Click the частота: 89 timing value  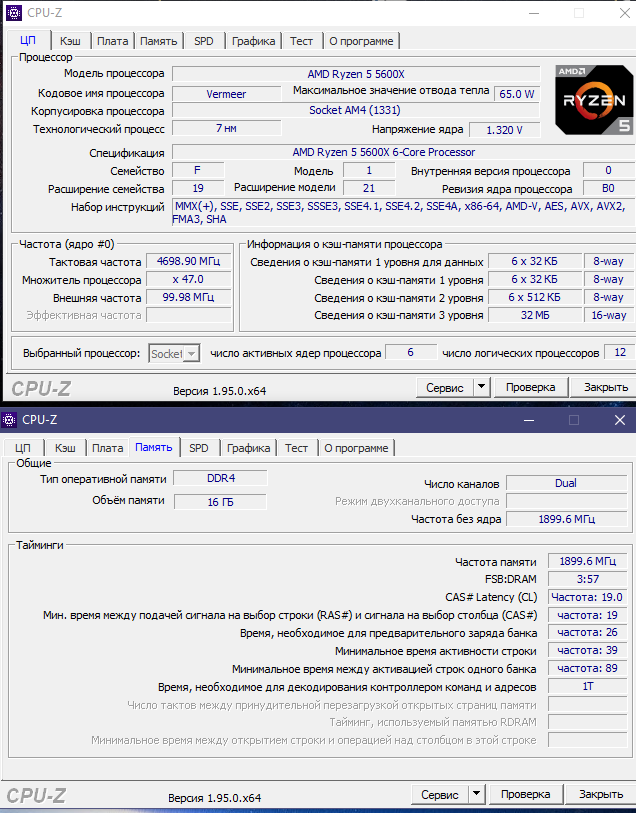[587, 668]
